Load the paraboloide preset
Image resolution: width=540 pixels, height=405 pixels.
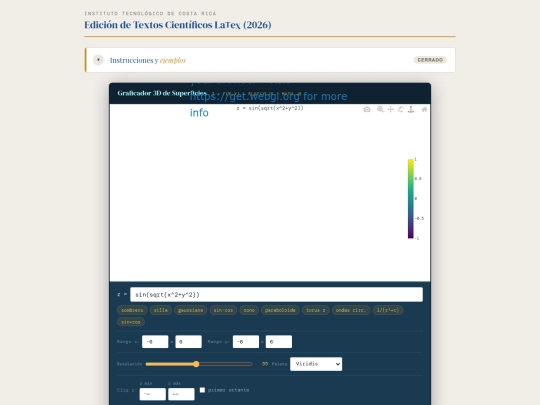[280, 310]
